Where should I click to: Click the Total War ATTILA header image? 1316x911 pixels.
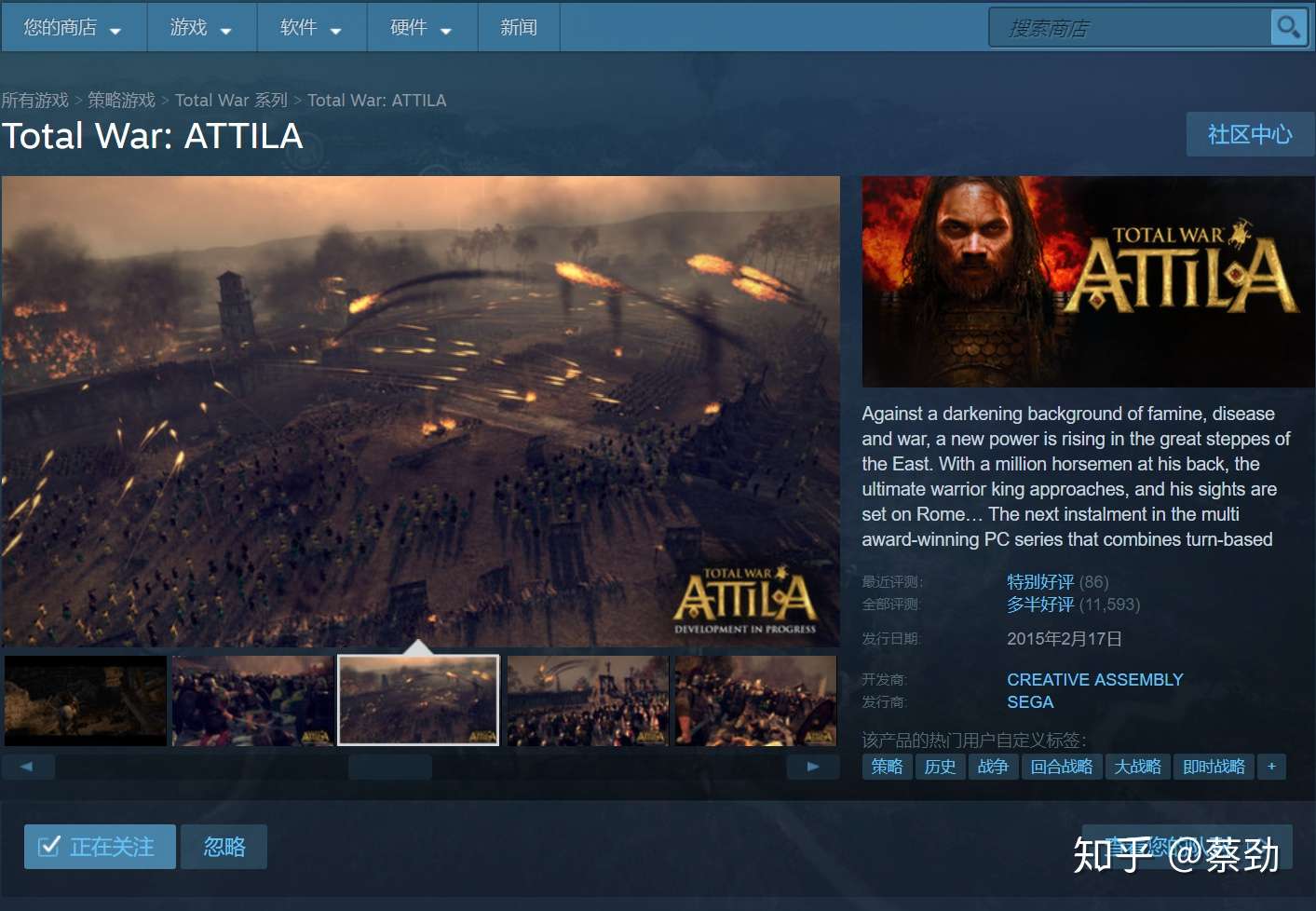click(x=1088, y=281)
